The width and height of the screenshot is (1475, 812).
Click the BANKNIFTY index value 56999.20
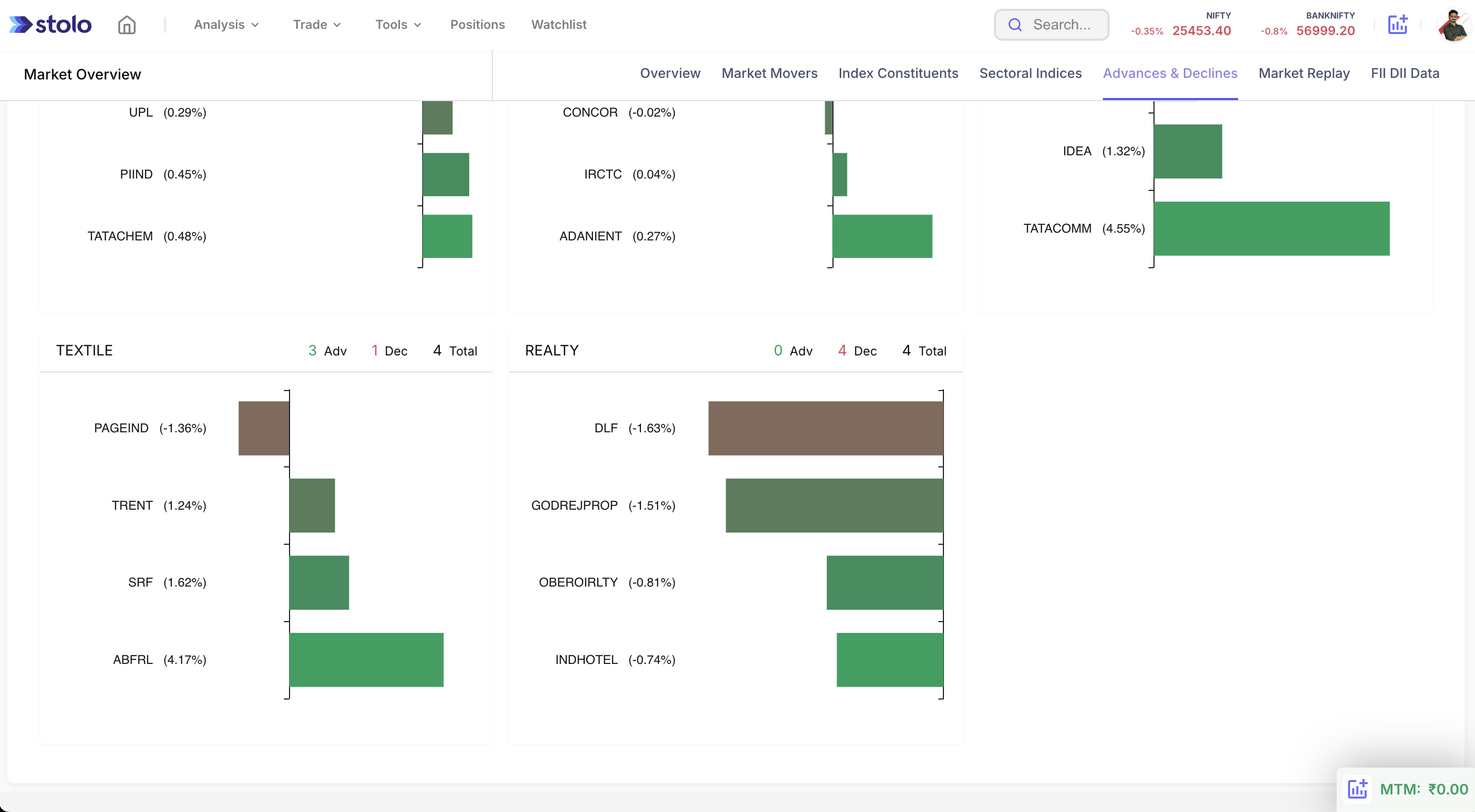click(x=1325, y=31)
